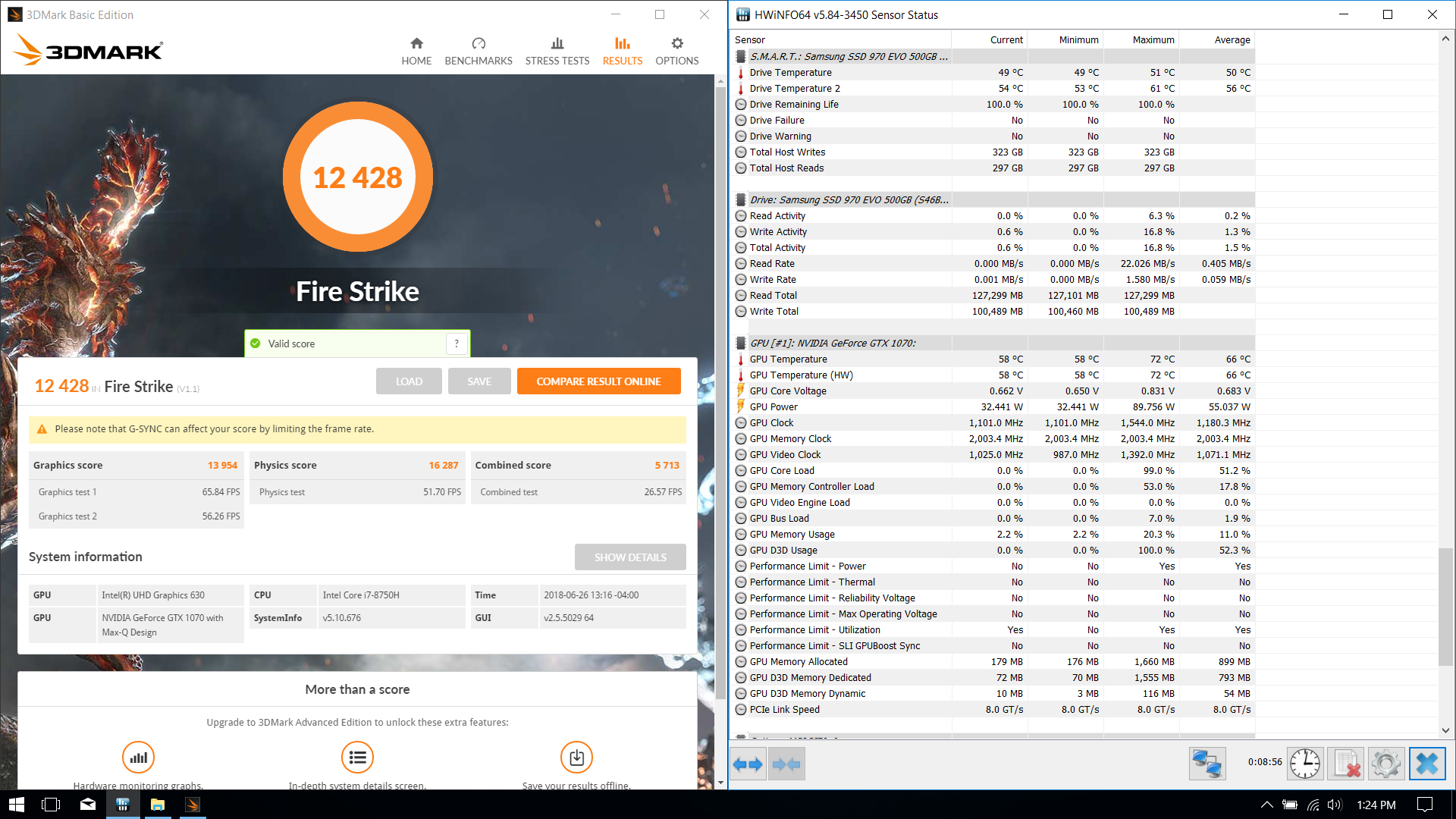Click the Minimum column header

coord(1065,40)
